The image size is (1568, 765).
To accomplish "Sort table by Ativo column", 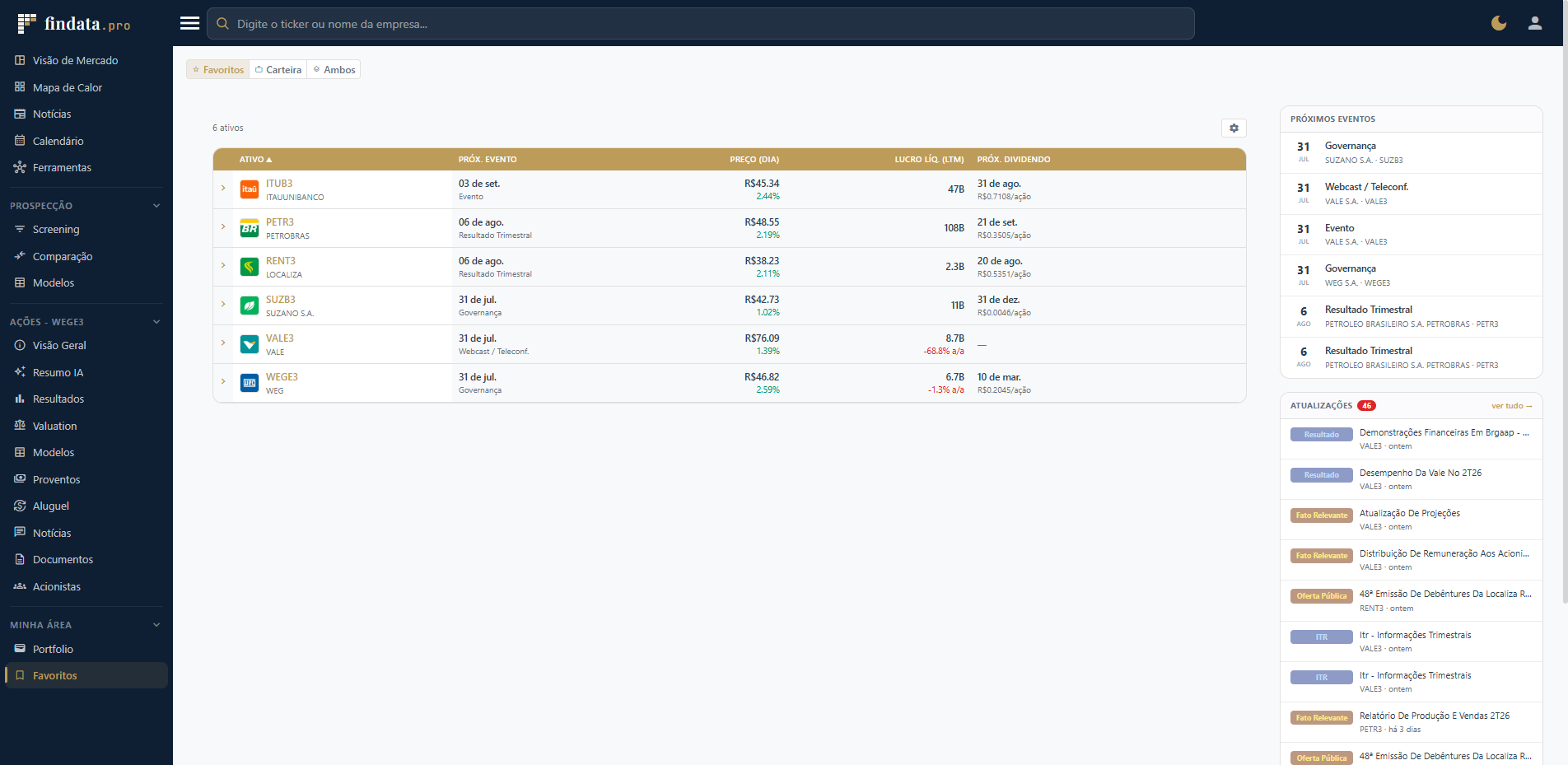I will pos(255,160).
